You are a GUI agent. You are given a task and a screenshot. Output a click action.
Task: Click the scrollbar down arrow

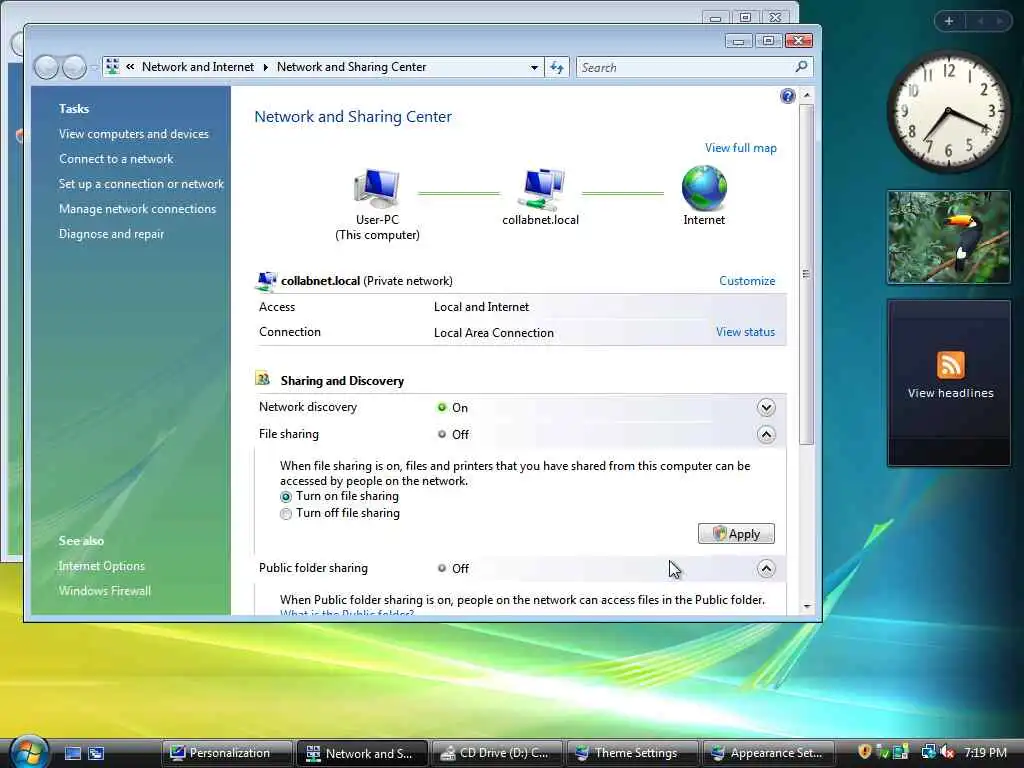(807, 607)
